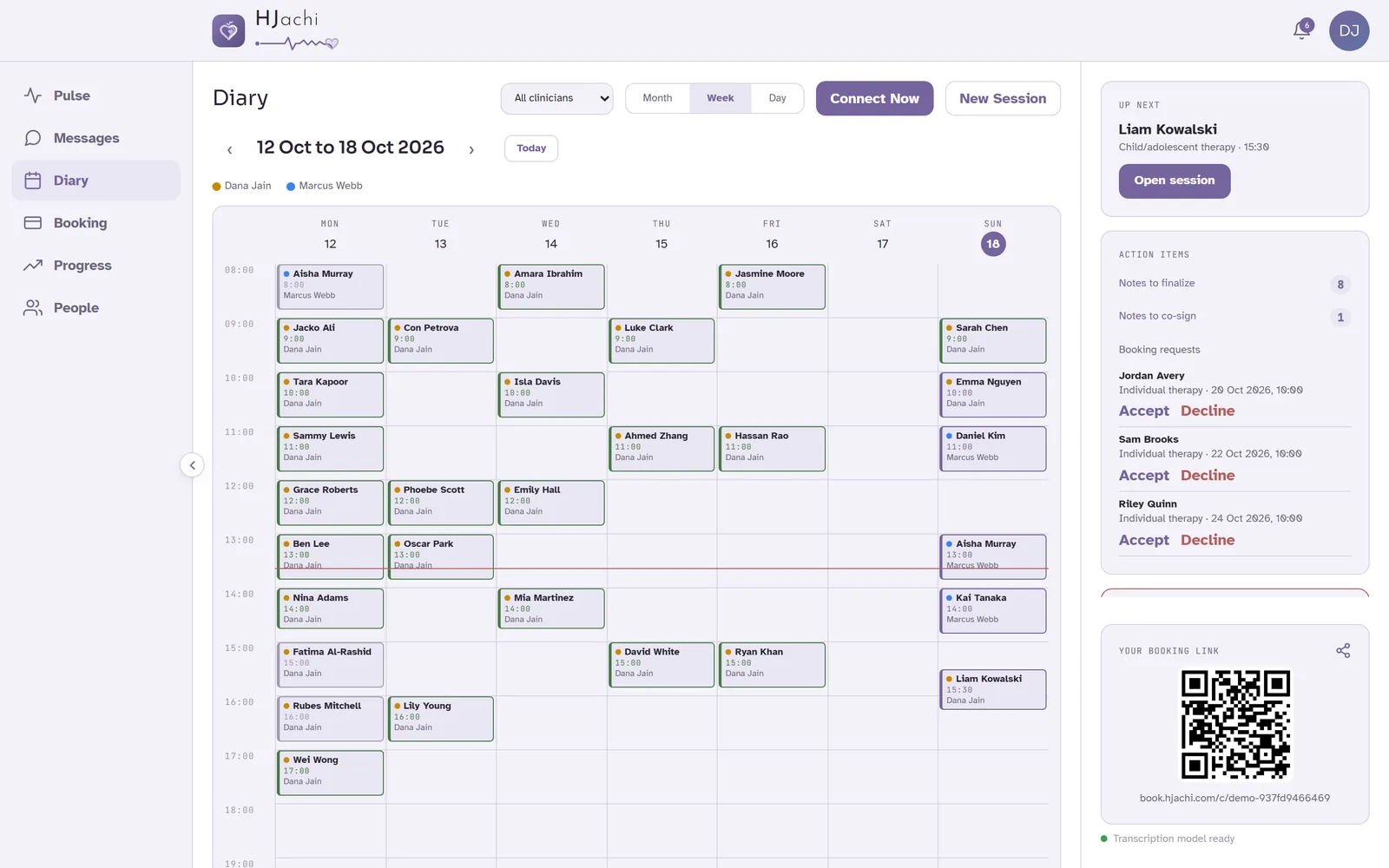
Task: Go to Messages in the sidebar
Action: click(95, 138)
